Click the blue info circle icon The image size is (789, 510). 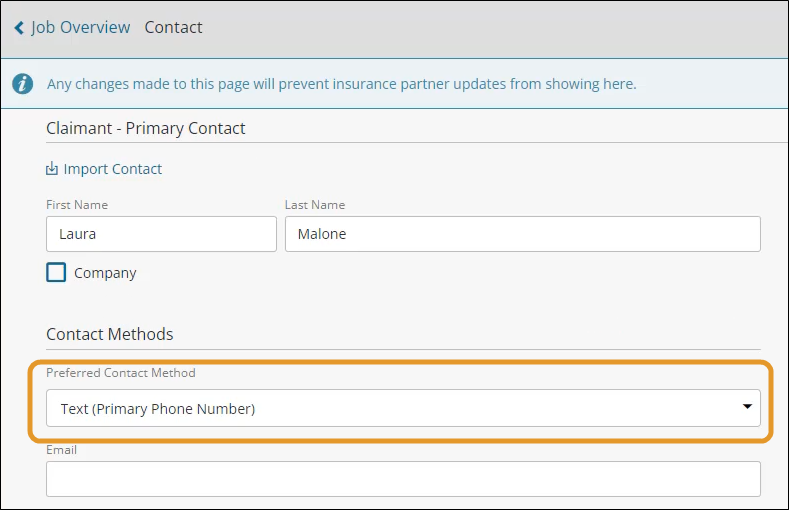click(x=23, y=83)
